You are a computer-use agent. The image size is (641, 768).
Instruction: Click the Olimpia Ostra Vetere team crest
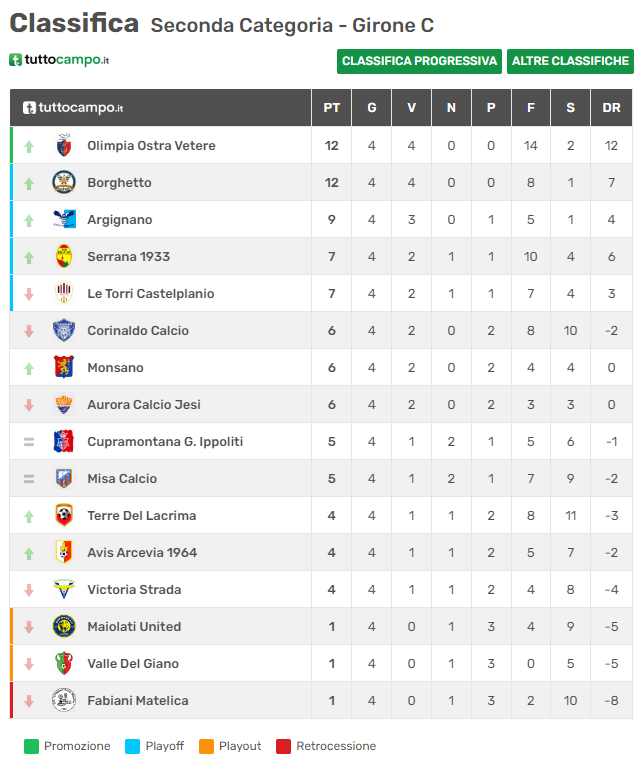[64, 145]
